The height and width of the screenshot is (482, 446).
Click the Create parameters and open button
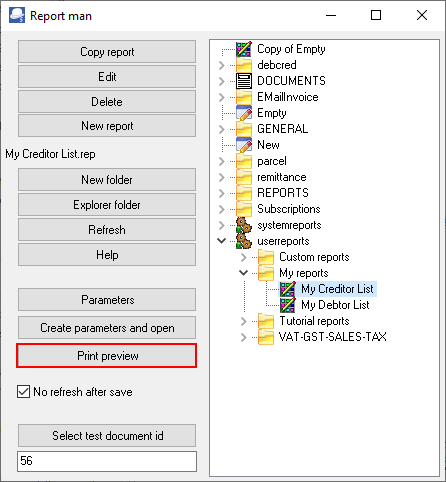coord(107,328)
